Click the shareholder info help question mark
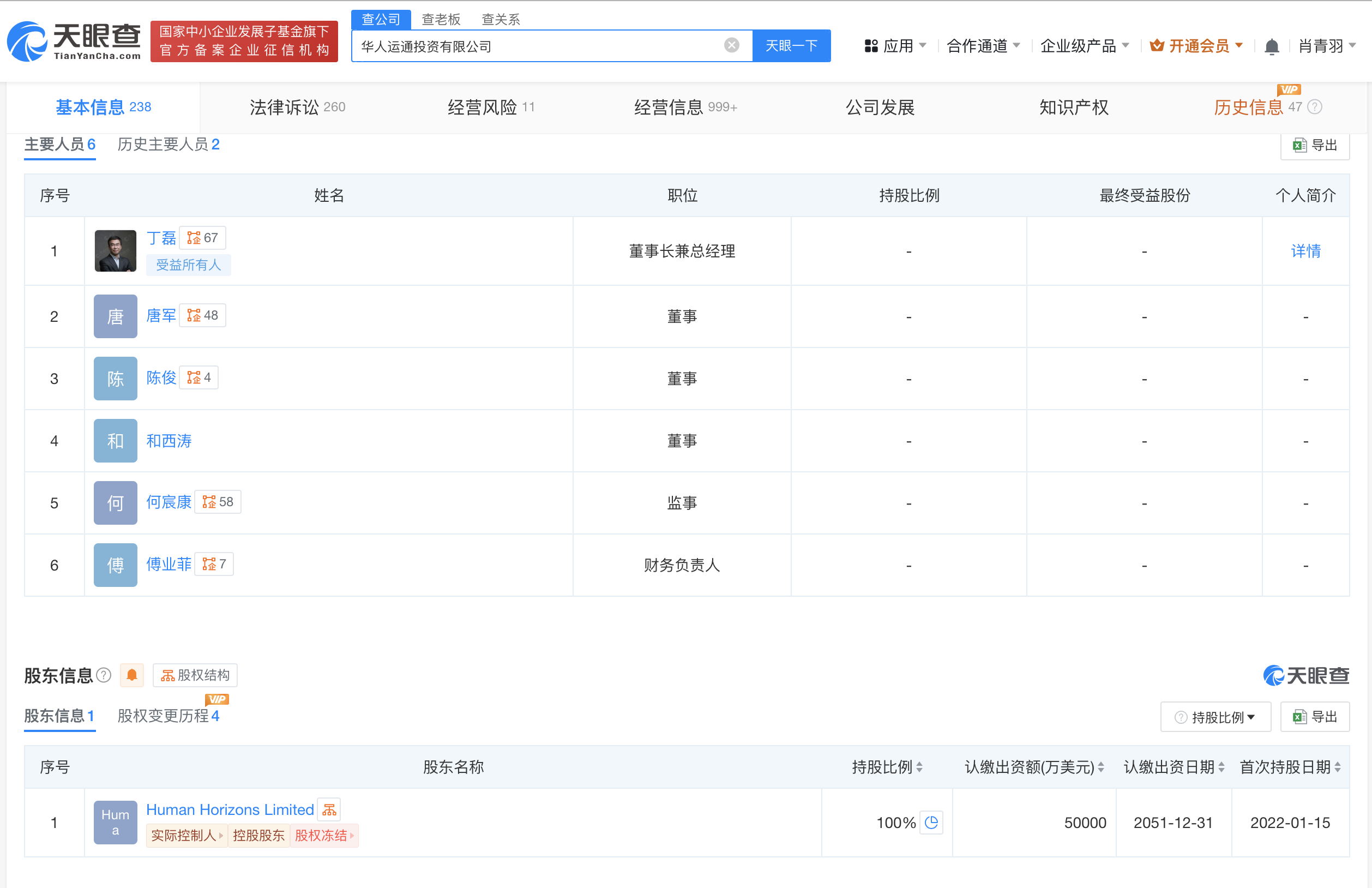This screenshot has height=888, width=1372. coord(104,675)
